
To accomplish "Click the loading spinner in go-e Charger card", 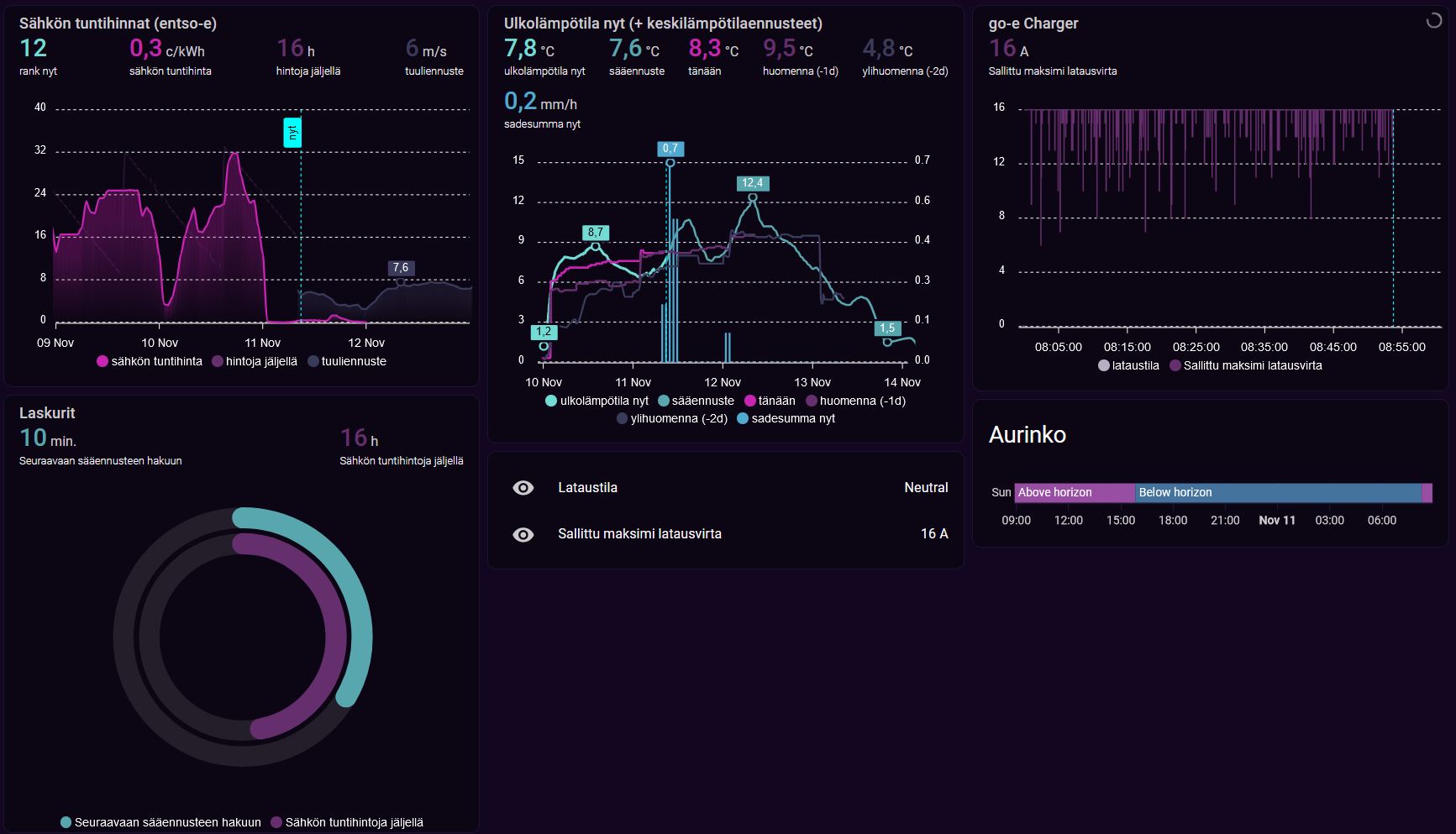I will 1434,21.
